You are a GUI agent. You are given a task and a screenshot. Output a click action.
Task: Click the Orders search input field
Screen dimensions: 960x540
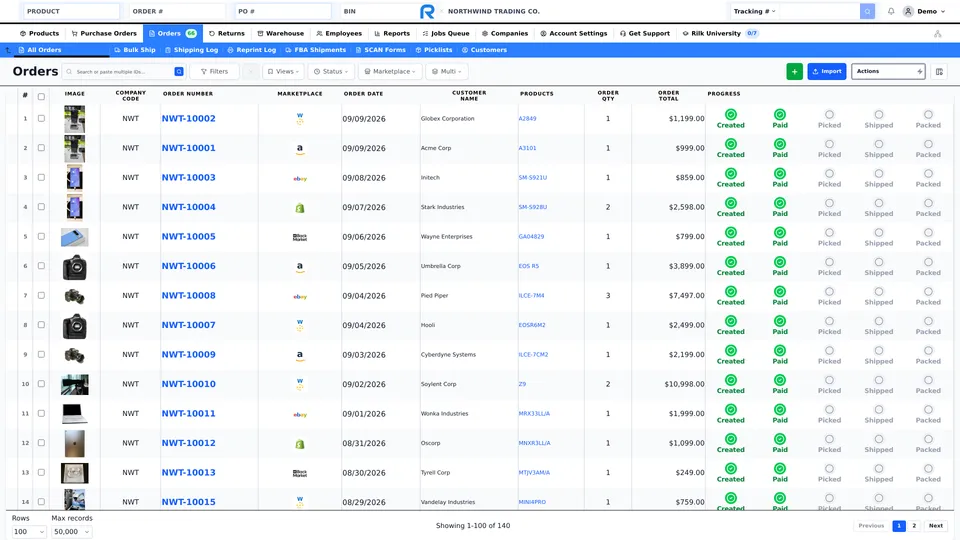point(122,72)
